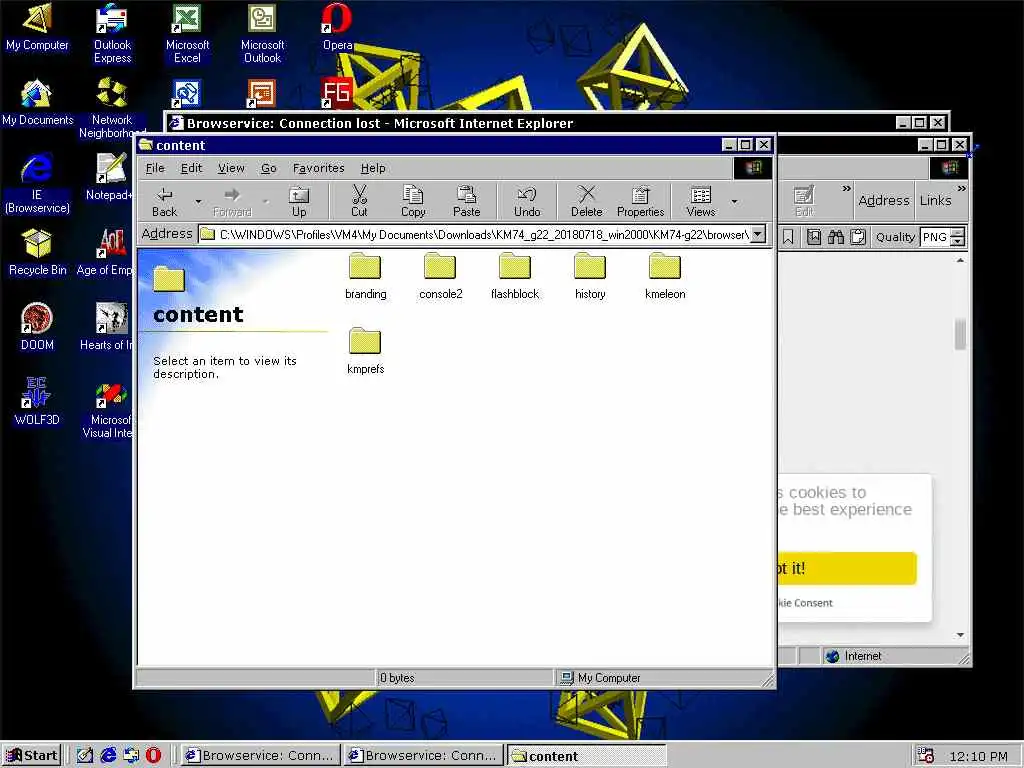
Task: Open the Edit menu
Action: (191, 168)
